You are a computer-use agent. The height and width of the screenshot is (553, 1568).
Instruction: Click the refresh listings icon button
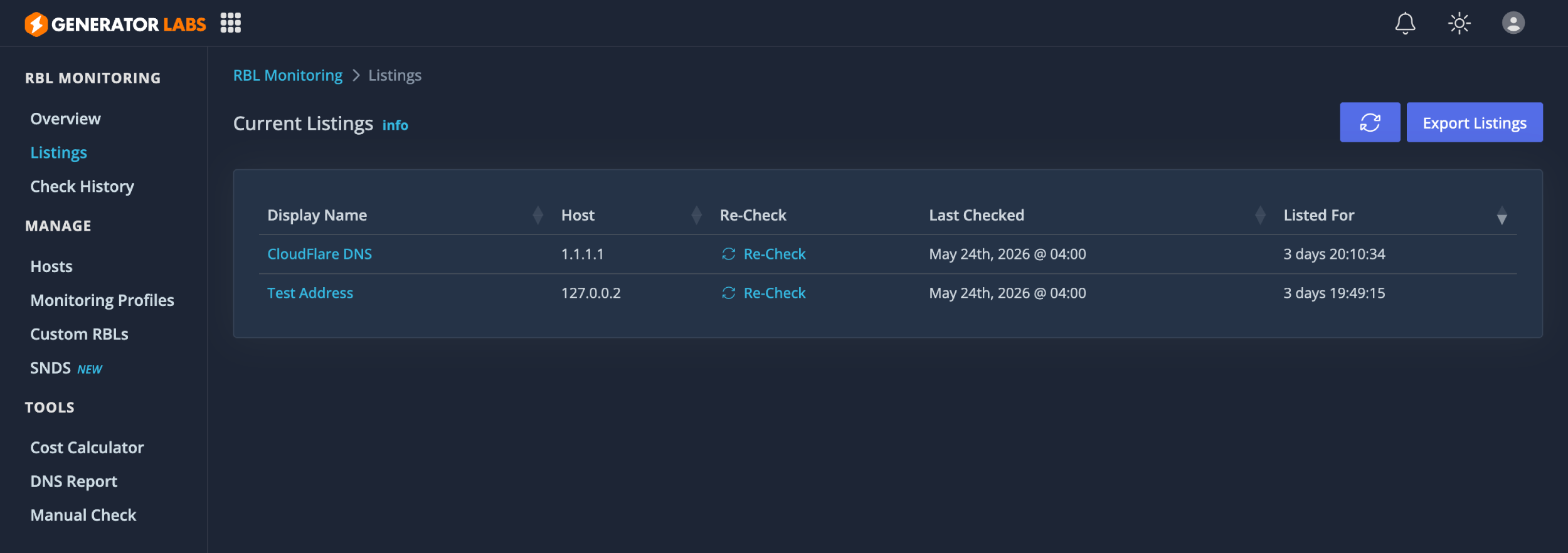[1370, 122]
